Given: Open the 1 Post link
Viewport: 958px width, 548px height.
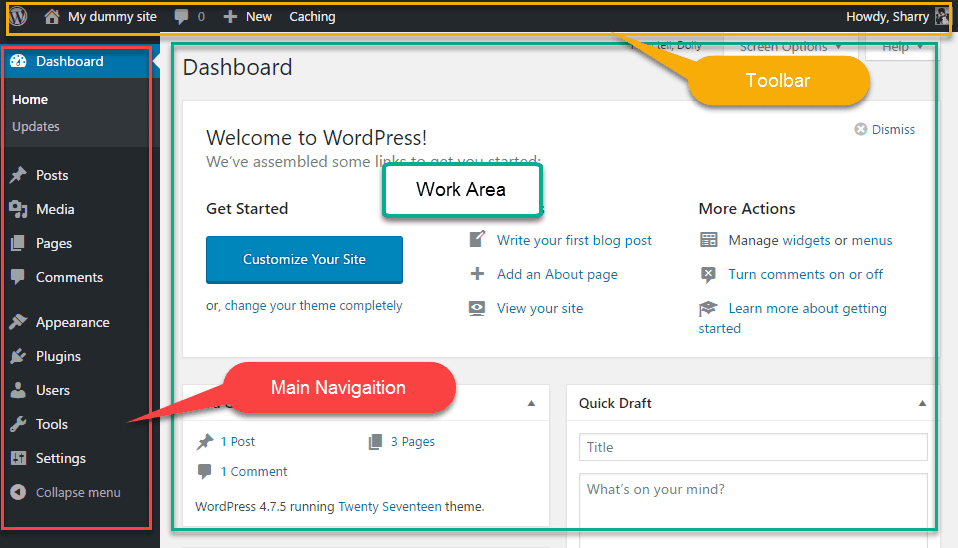Looking at the screenshot, I should (238, 442).
